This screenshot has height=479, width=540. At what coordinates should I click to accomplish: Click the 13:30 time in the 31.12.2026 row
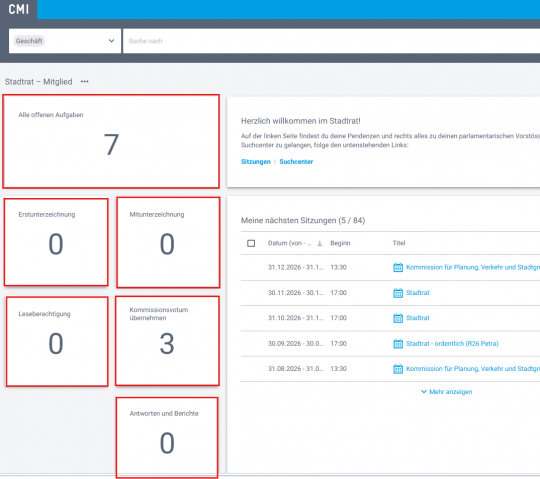339,268
